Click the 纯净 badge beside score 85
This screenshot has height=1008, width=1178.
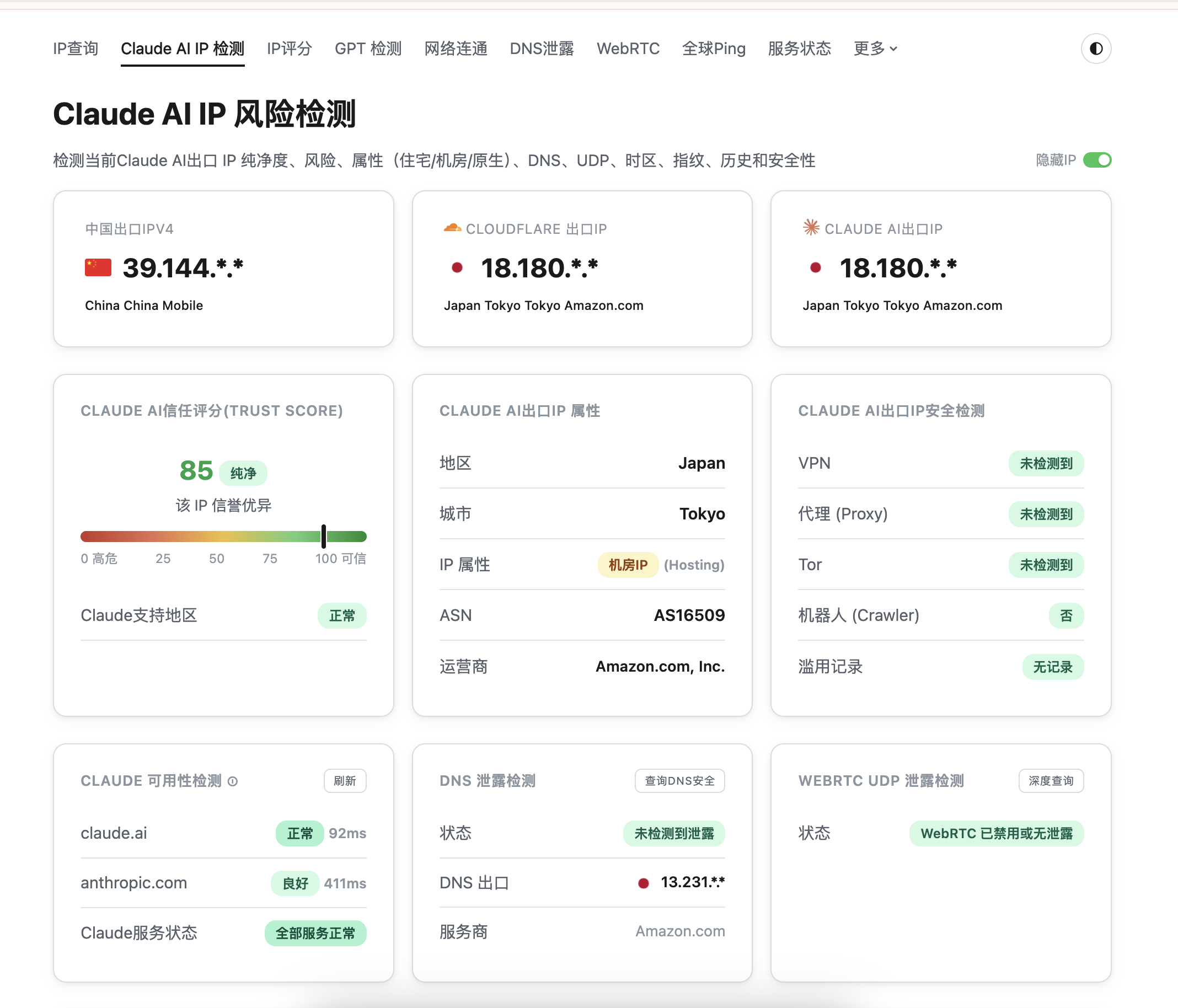(x=243, y=473)
